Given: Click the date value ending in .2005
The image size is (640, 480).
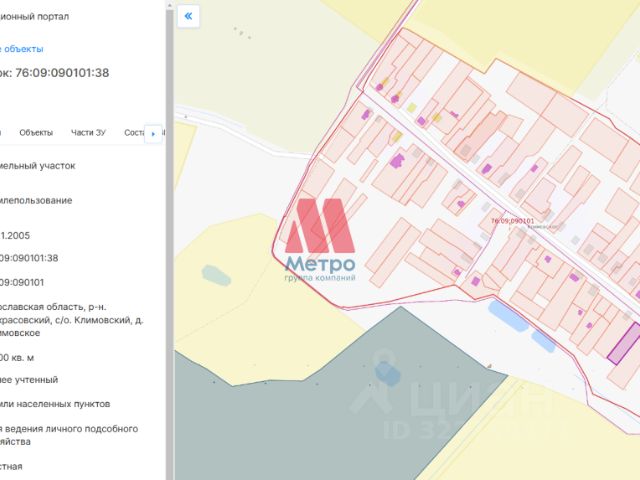Looking at the screenshot, I should (15, 236).
